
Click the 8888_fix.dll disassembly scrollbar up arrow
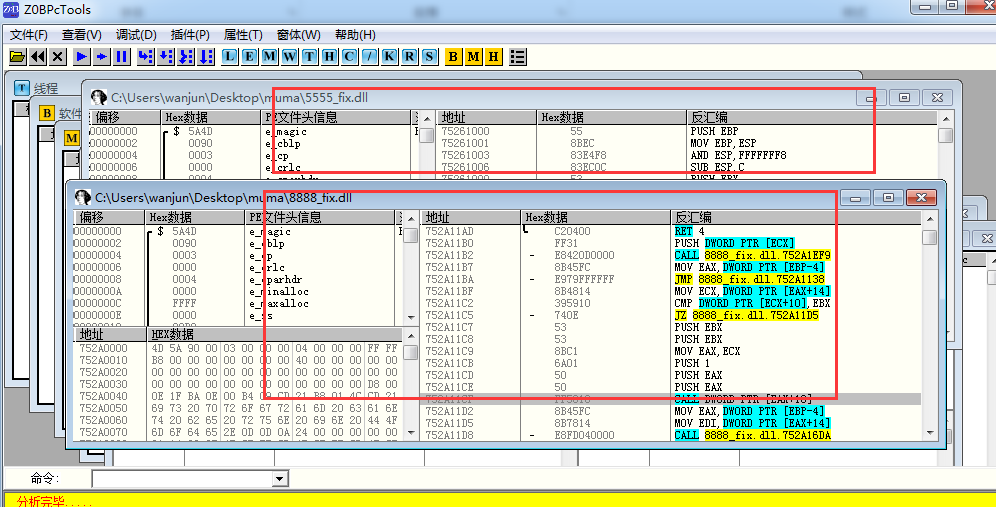click(x=929, y=218)
